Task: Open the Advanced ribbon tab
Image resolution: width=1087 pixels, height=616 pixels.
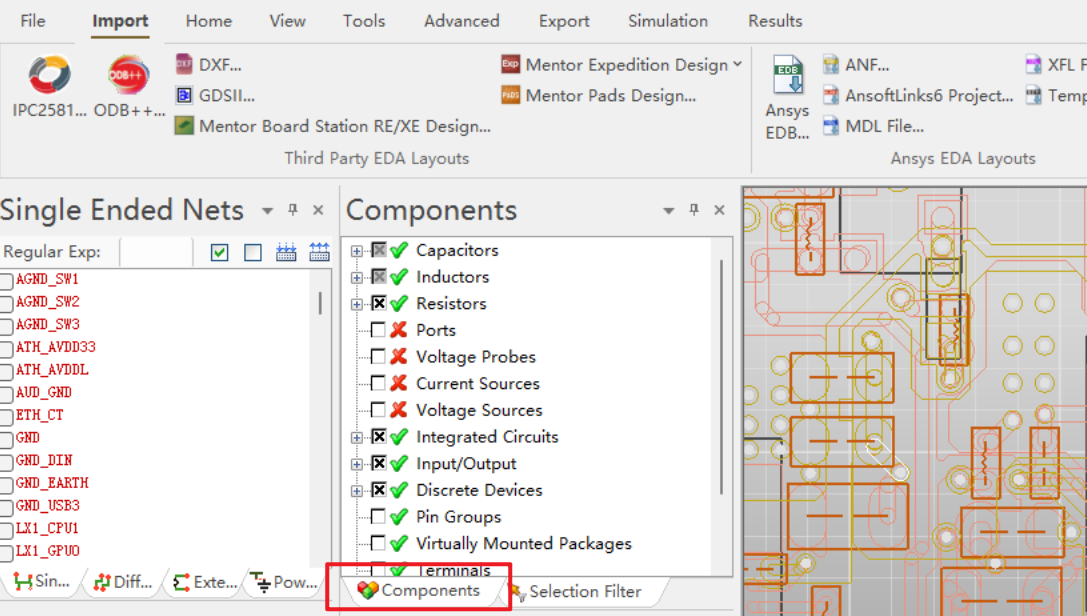Action: [x=462, y=21]
